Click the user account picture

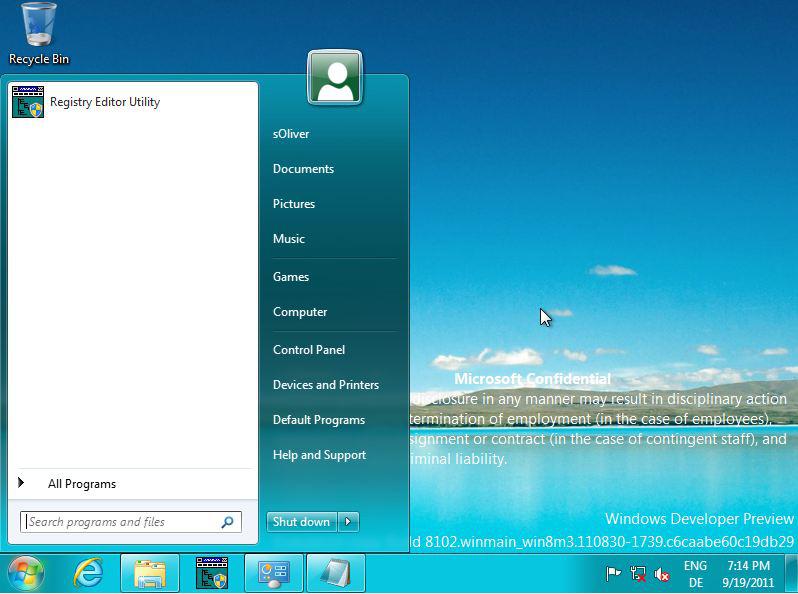point(334,77)
